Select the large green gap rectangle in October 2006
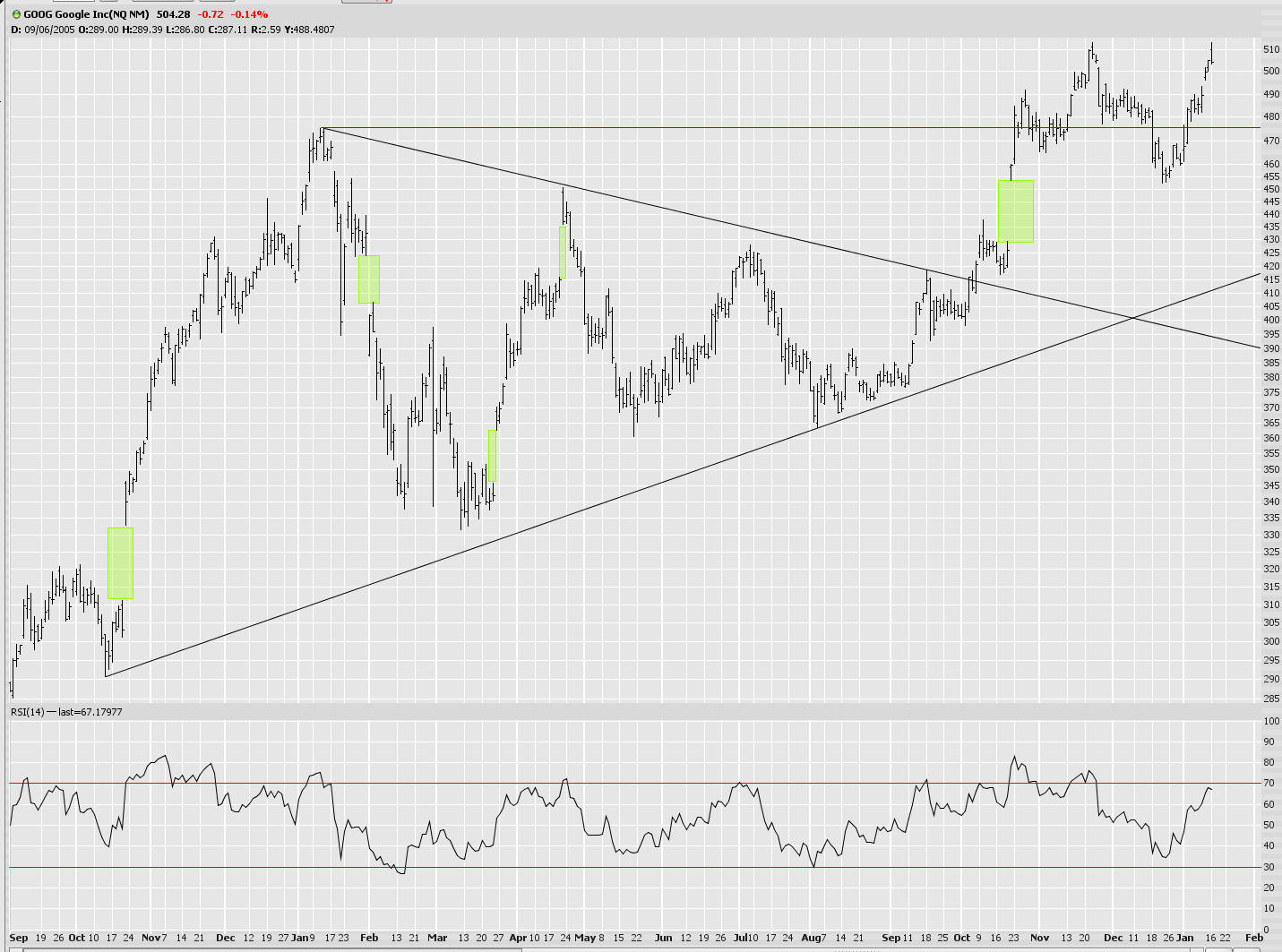The width and height of the screenshot is (1282, 952). coord(1016,211)
